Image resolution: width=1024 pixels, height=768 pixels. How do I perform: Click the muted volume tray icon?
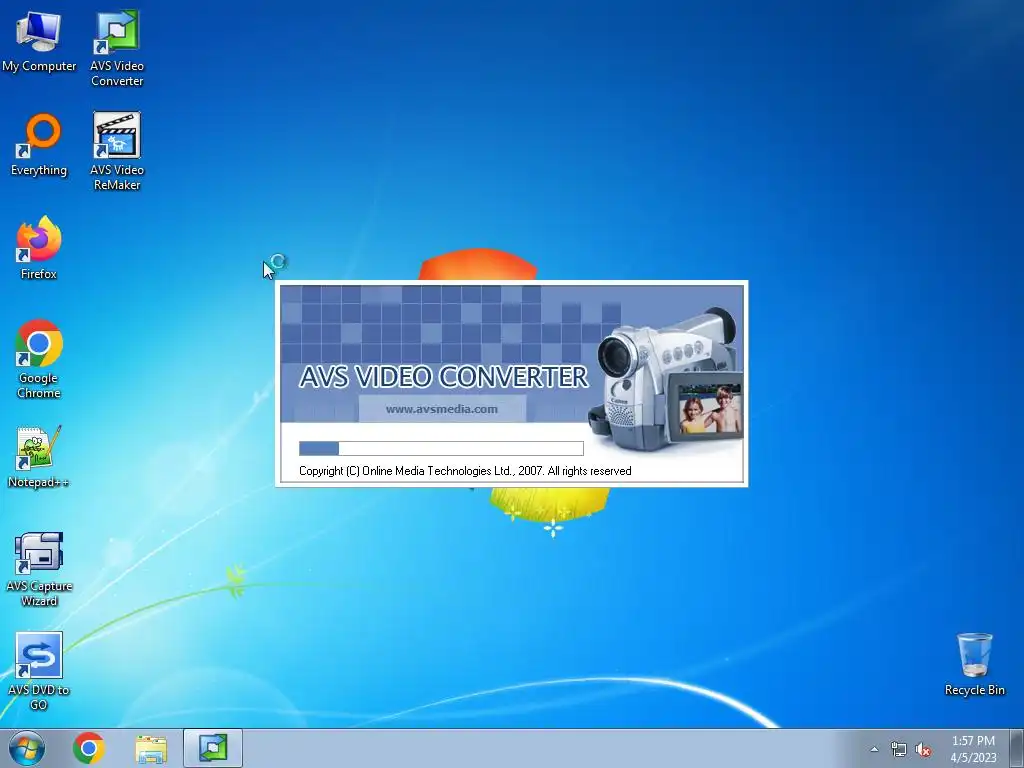(923, 749)
